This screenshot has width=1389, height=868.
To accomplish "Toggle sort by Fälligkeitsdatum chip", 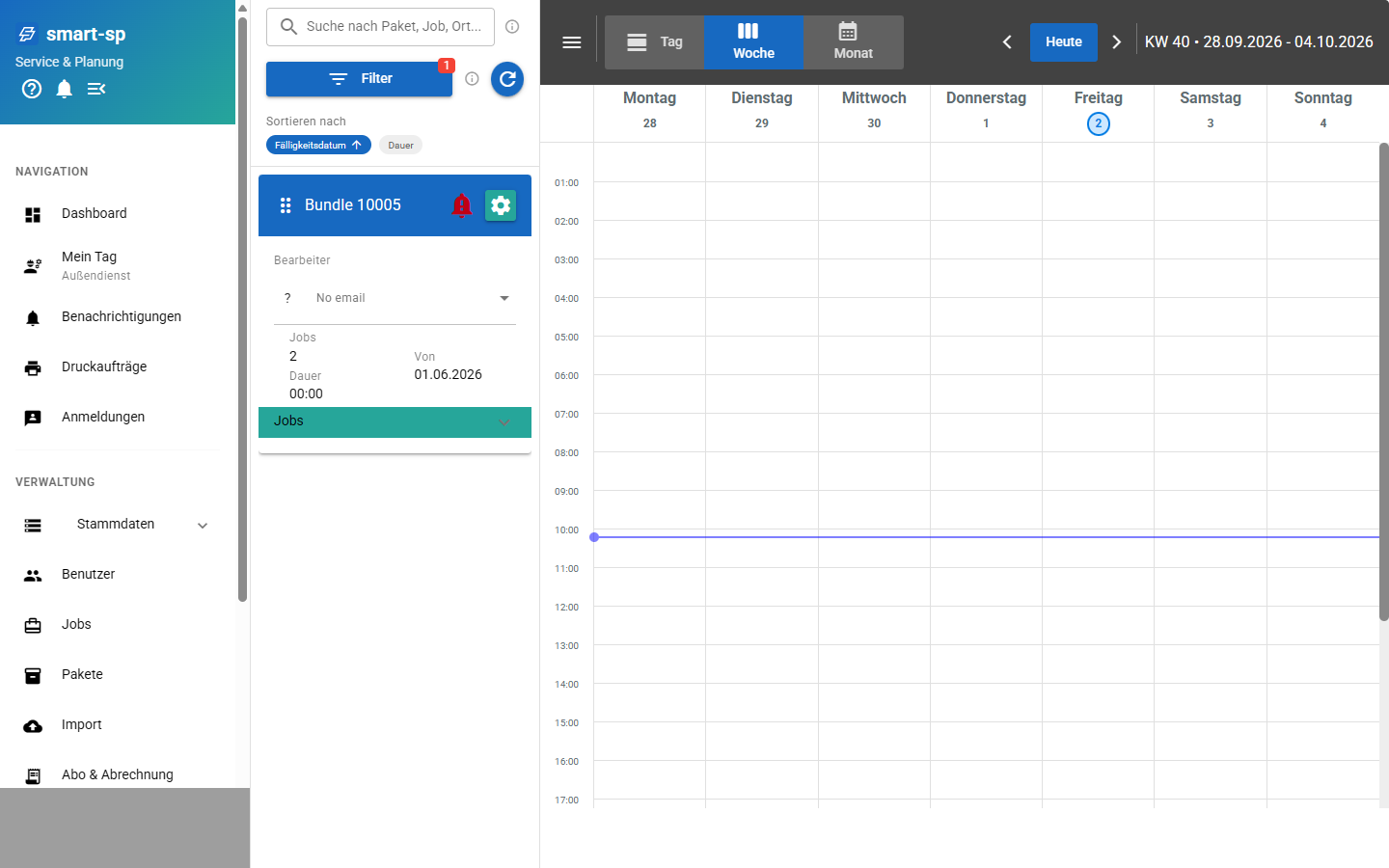I will (x=318, y=146).
